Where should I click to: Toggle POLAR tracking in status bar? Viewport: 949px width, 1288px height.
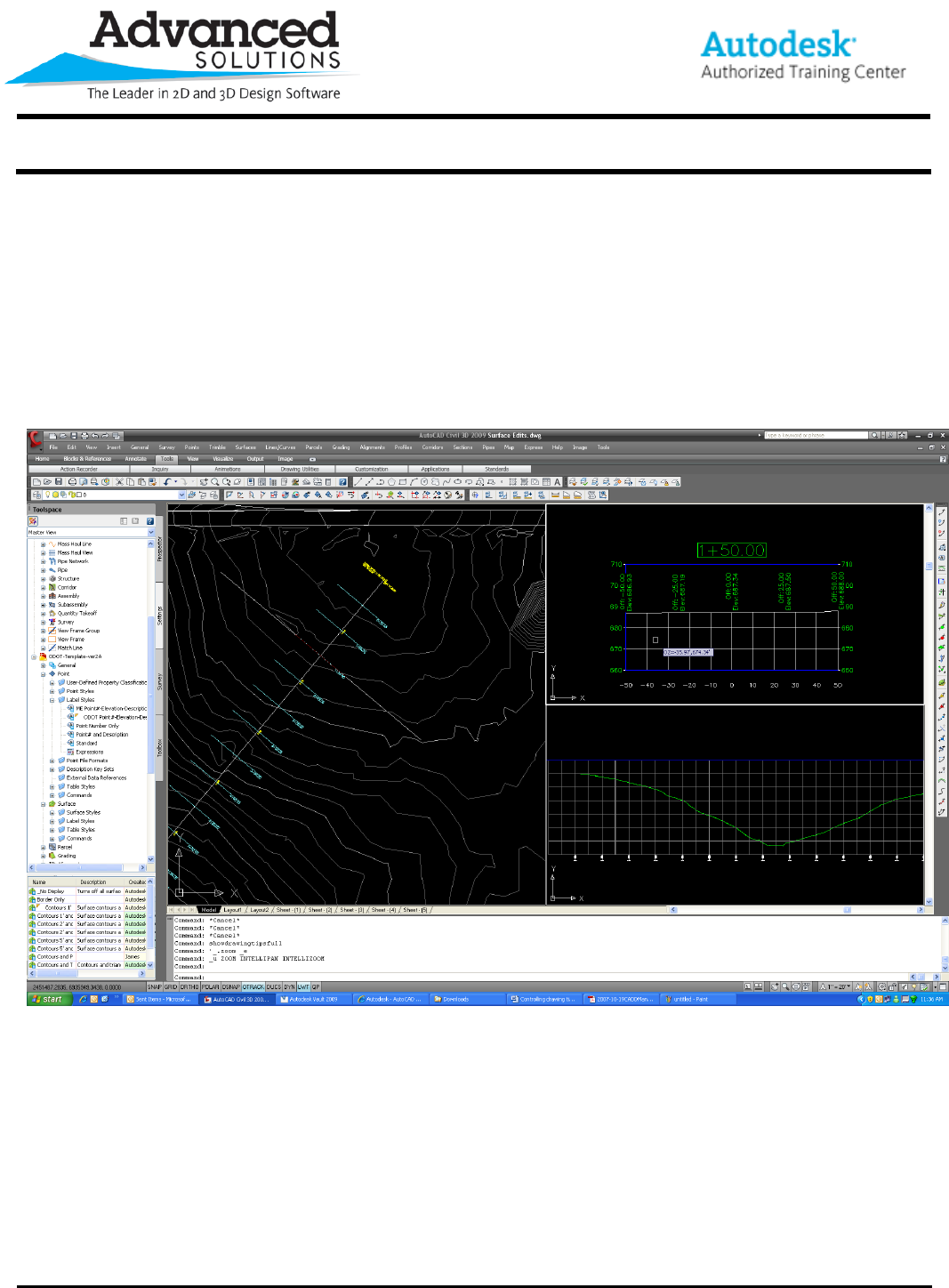click(x=211, y=987)
